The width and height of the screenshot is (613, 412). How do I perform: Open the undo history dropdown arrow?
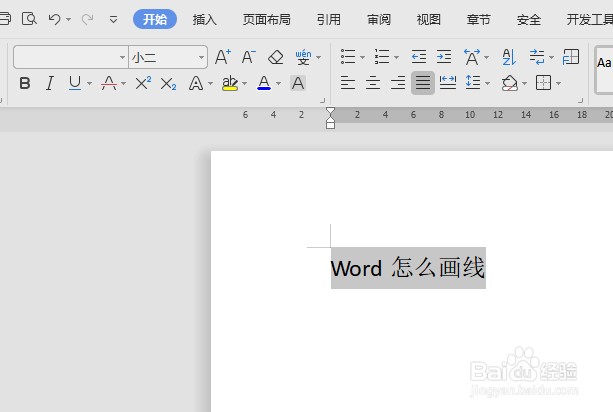tap(68, 19)
